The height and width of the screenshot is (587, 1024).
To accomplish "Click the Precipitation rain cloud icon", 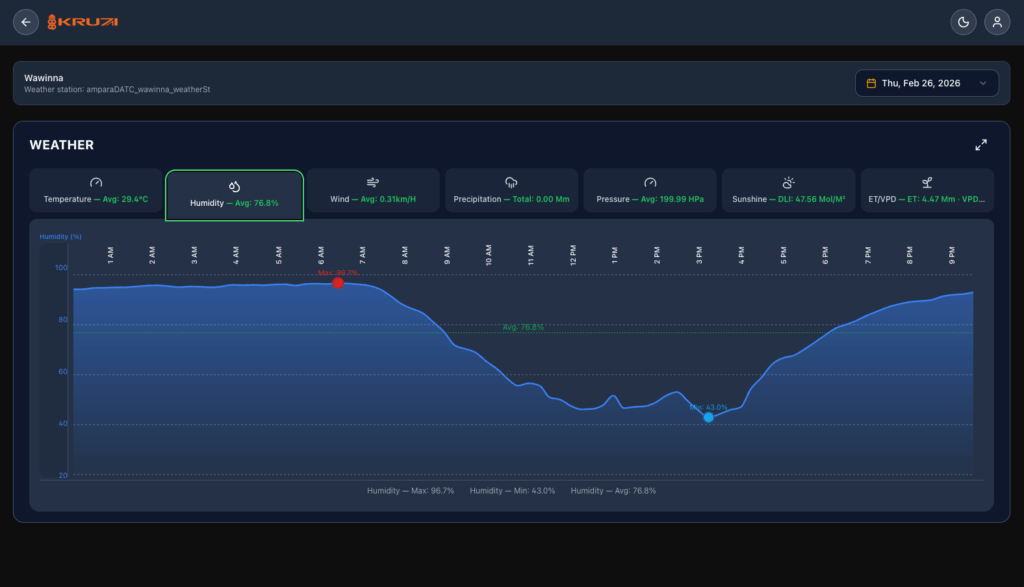I will [x=511, y=182].
